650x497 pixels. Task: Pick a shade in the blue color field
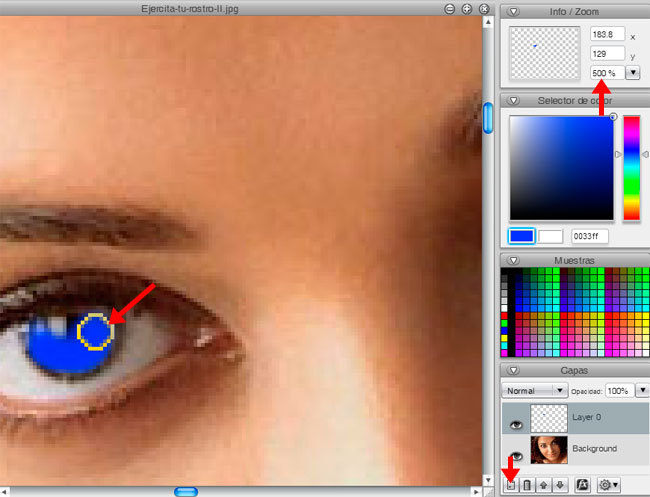561,168
